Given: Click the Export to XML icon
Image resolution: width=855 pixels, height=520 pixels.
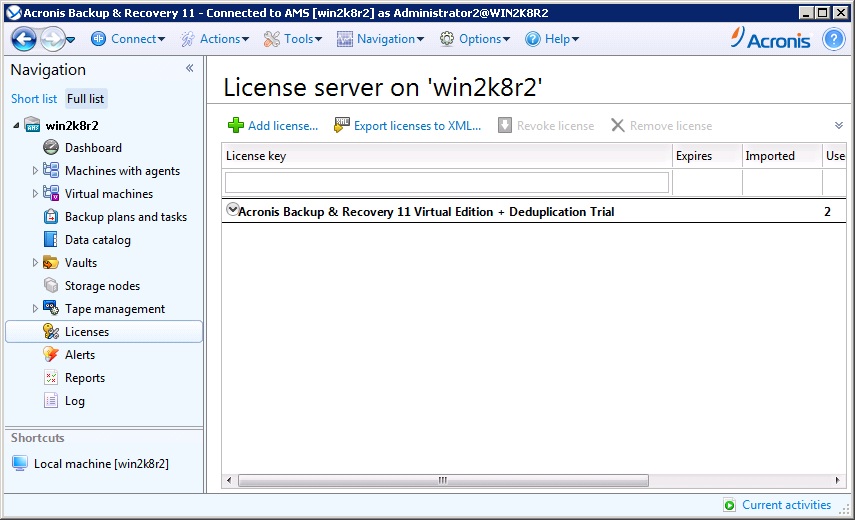Looking at the screenshot, I should coord(341,125).
